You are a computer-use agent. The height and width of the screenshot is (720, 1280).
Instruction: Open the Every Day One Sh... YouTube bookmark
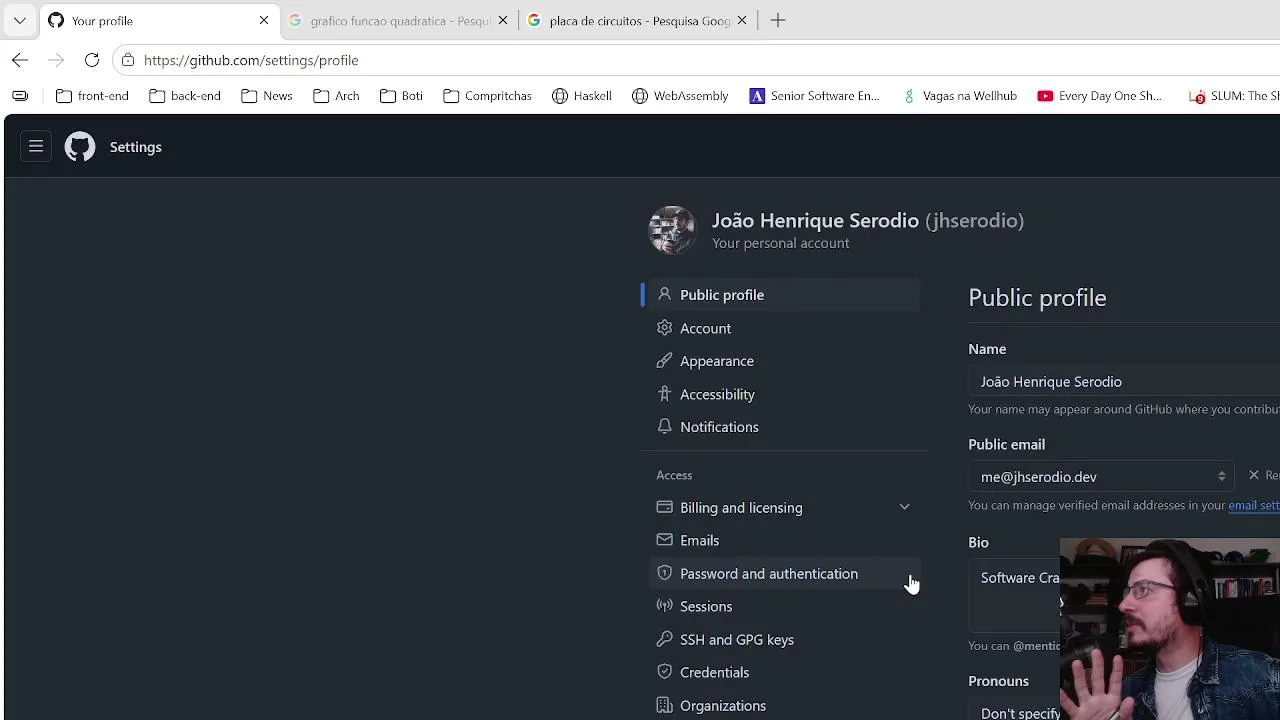tap(1100, 96)
